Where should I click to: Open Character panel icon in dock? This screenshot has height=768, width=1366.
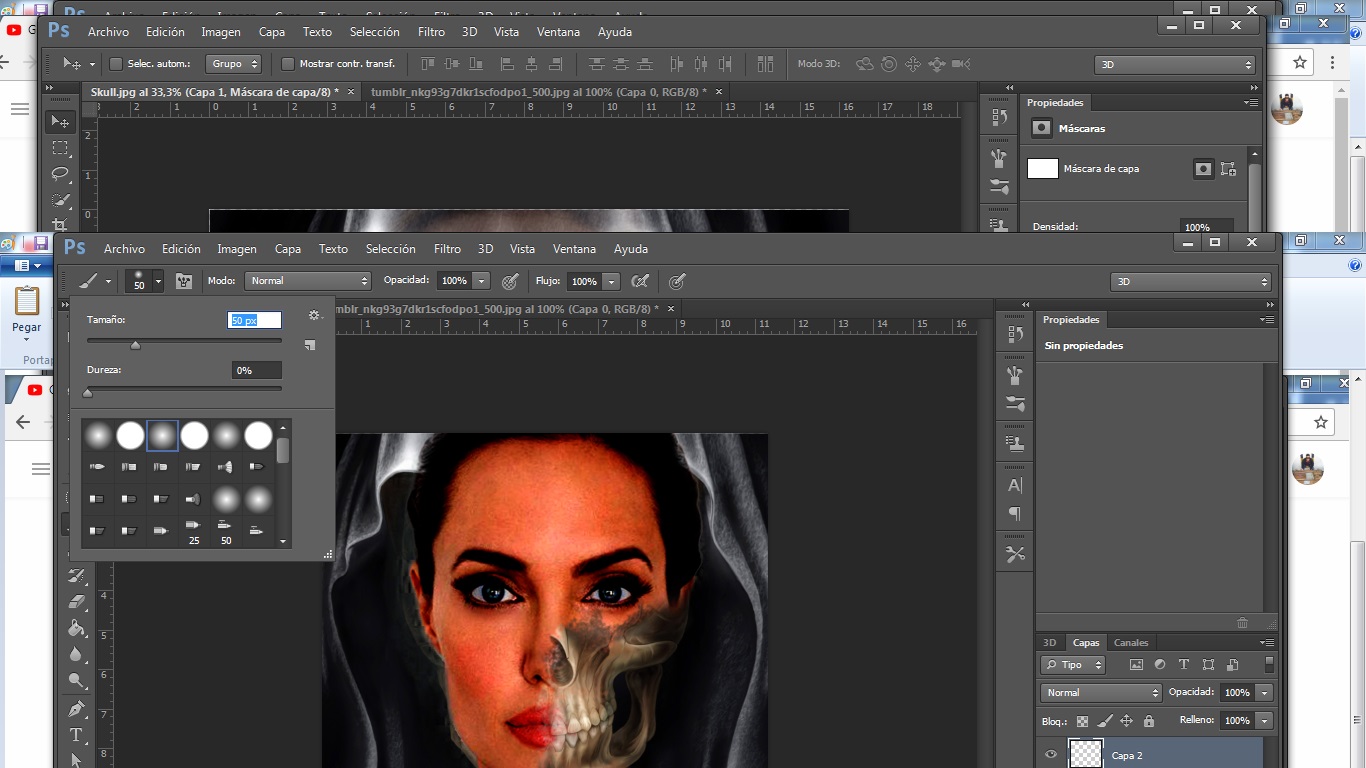click(1015, 486)
